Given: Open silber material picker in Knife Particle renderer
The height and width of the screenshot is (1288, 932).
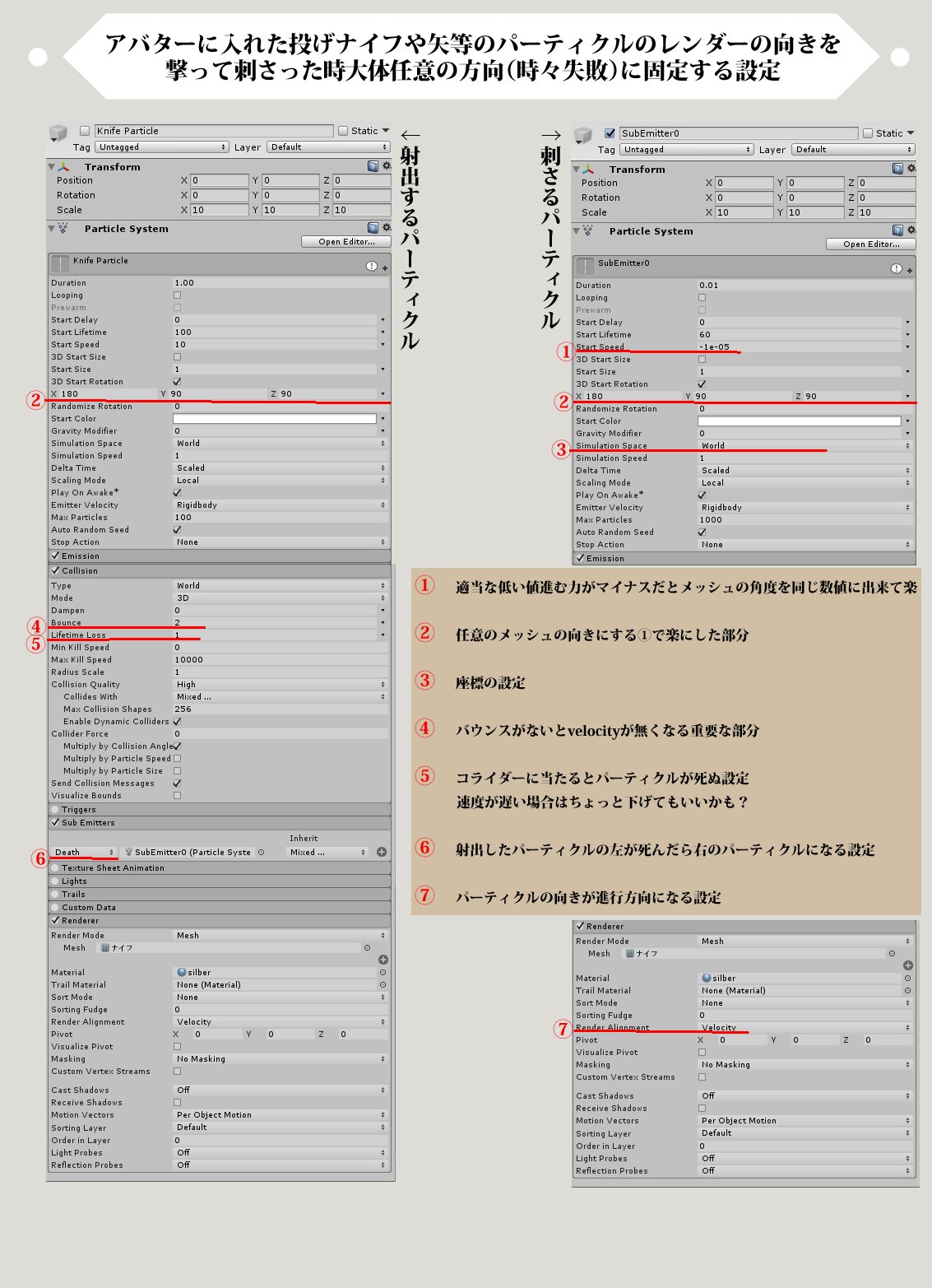Looking at the screenshot, I should pos(383,972).
